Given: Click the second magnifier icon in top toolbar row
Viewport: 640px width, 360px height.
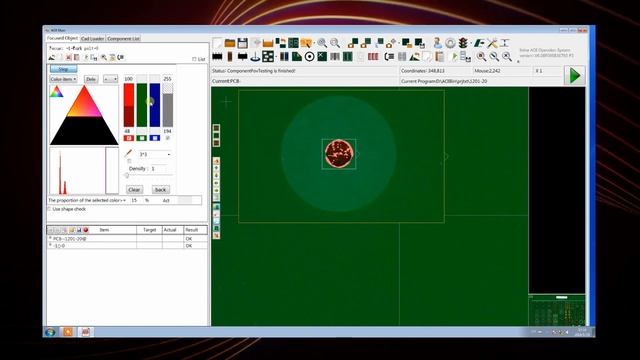Looking at the screenshot, I should 335,43.
